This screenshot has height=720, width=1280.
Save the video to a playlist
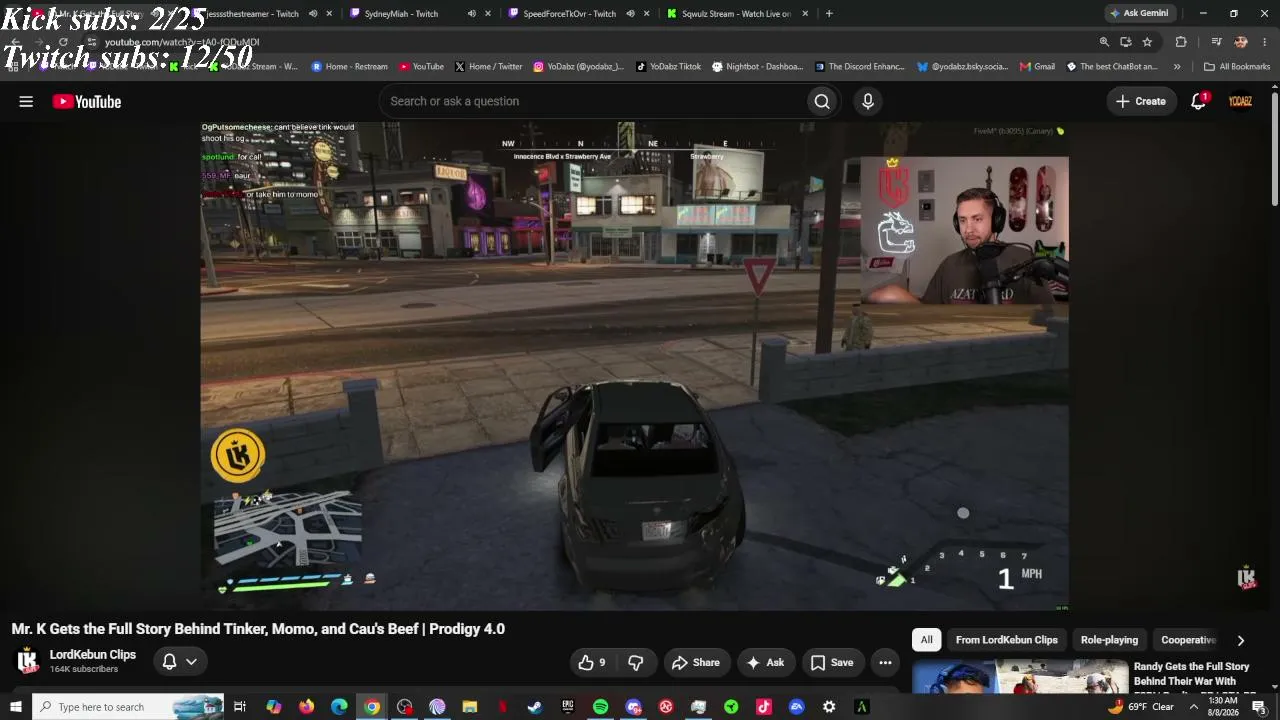tap(832, 662)
